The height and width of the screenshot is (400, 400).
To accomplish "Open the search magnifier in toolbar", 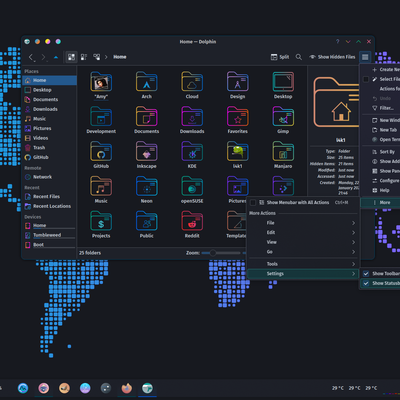I will pos(299,57).
